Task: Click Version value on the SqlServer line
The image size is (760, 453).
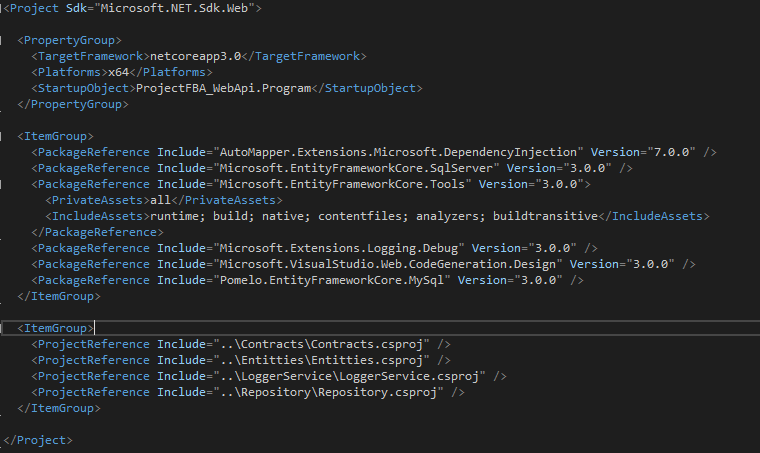Action: pos(587,168)
